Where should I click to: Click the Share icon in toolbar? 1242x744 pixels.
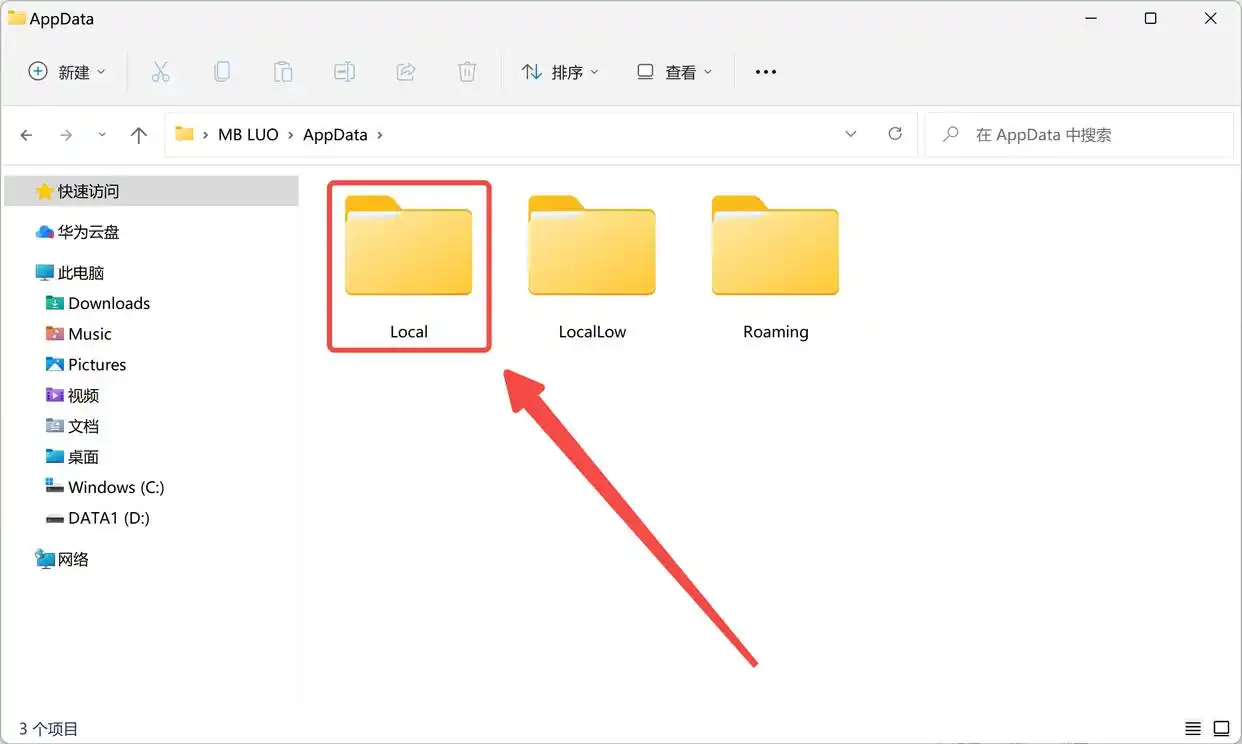406,72
